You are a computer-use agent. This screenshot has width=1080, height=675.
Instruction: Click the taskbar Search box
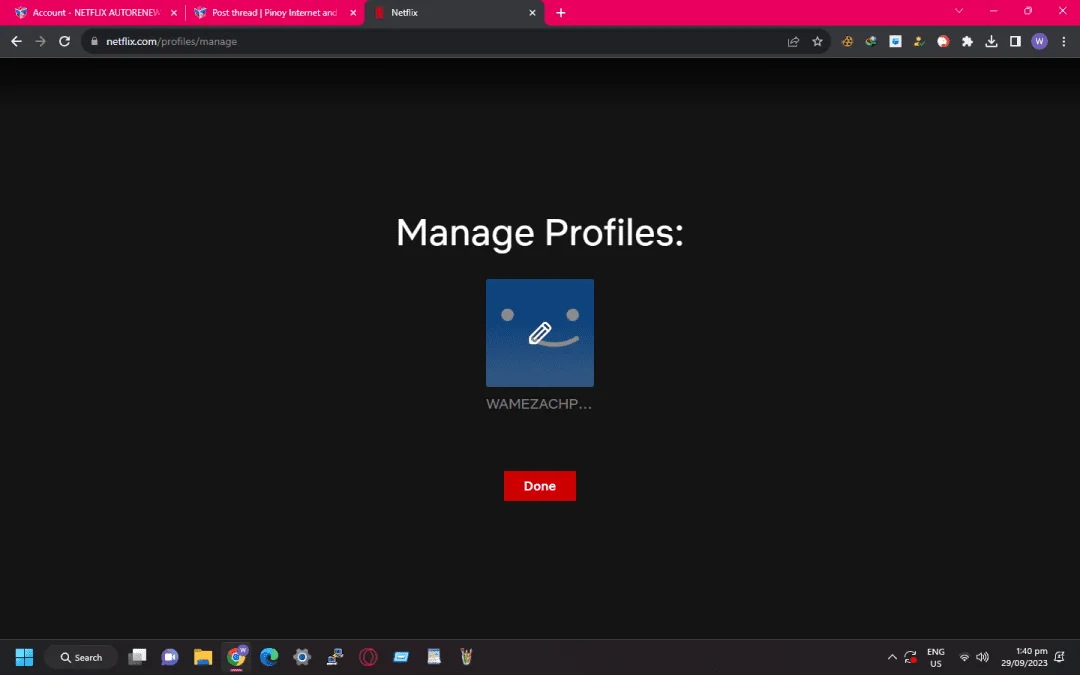tap(81, 657)
